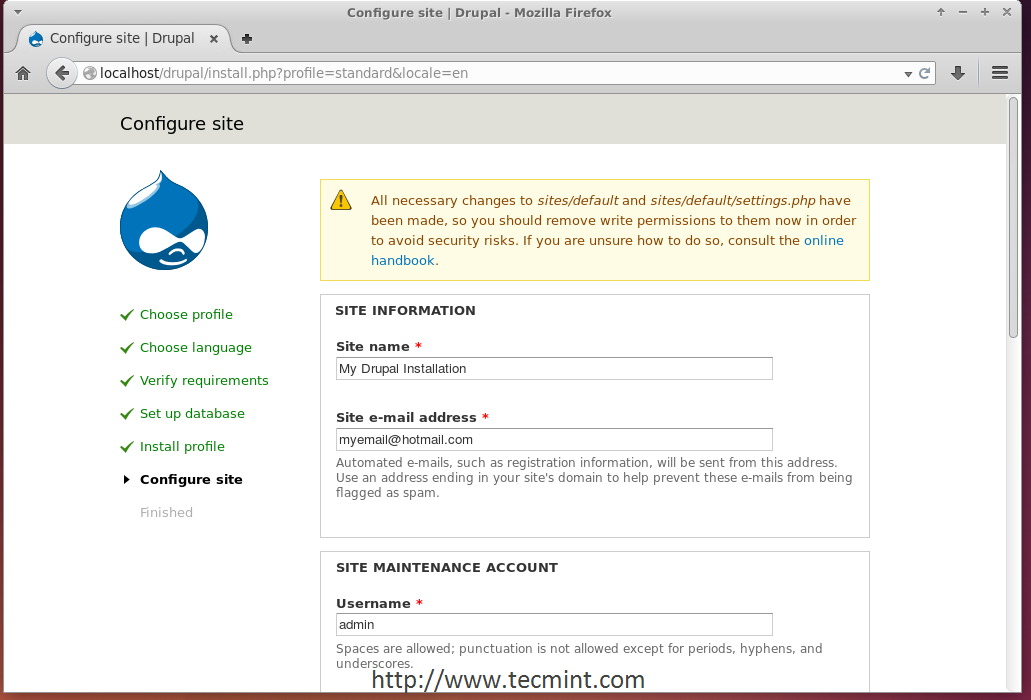Click into the Site name field

click(554, 369)
